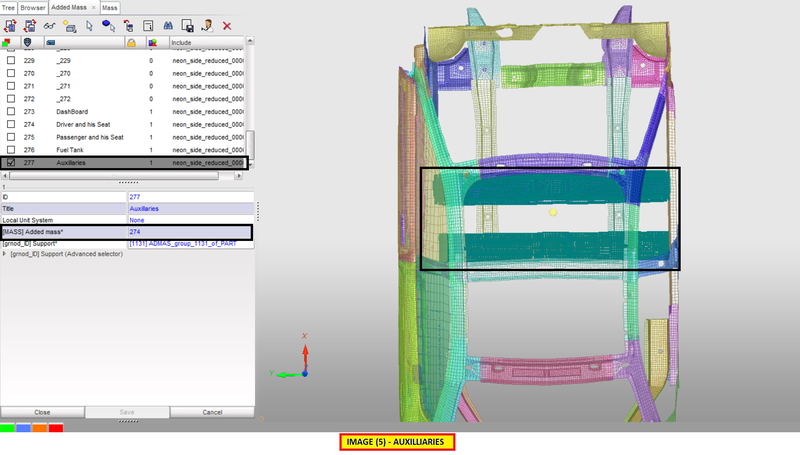
Task: Click the save floppy disk icon
Action: [x=187, y=25]
